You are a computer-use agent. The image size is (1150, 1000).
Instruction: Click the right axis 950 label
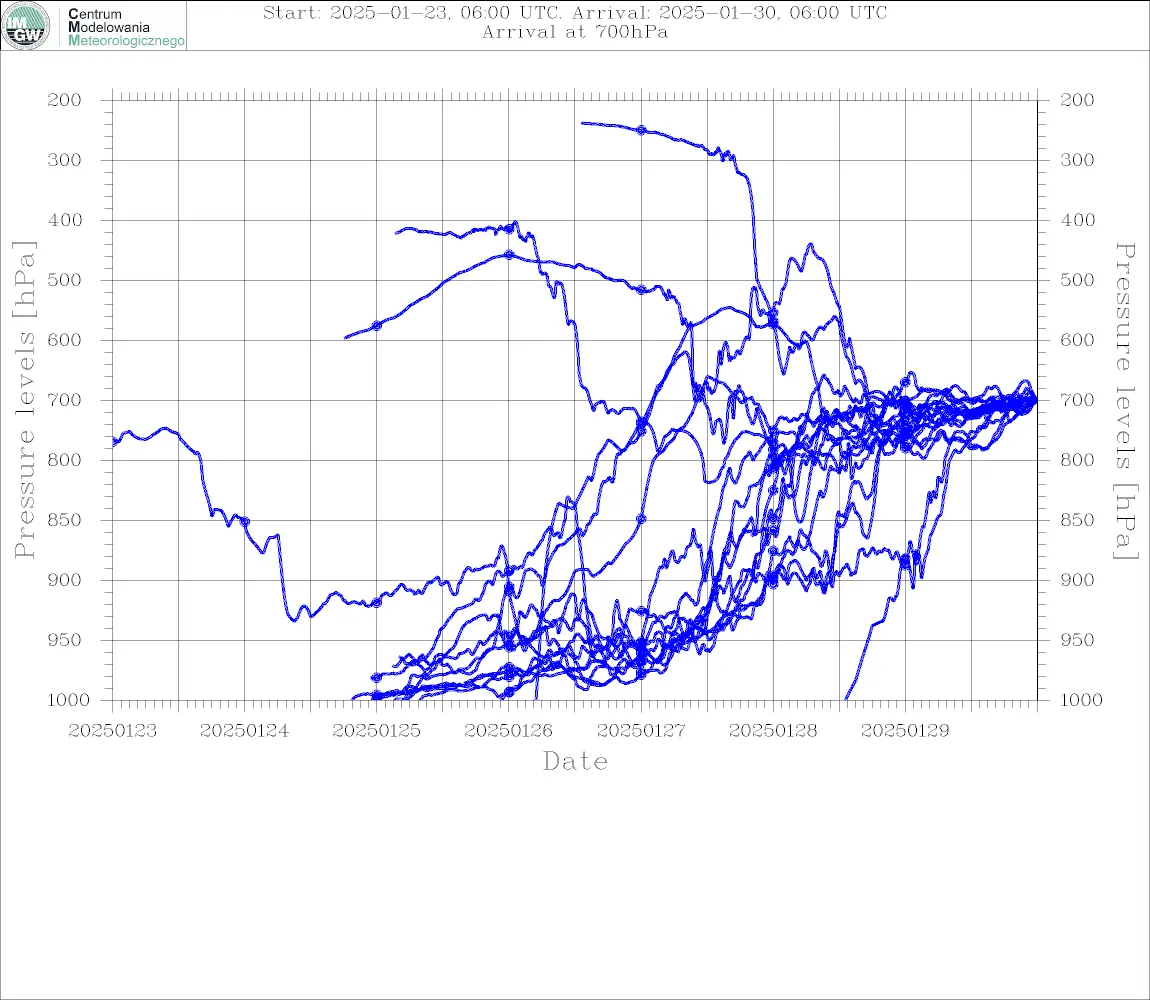[1077, 640]
